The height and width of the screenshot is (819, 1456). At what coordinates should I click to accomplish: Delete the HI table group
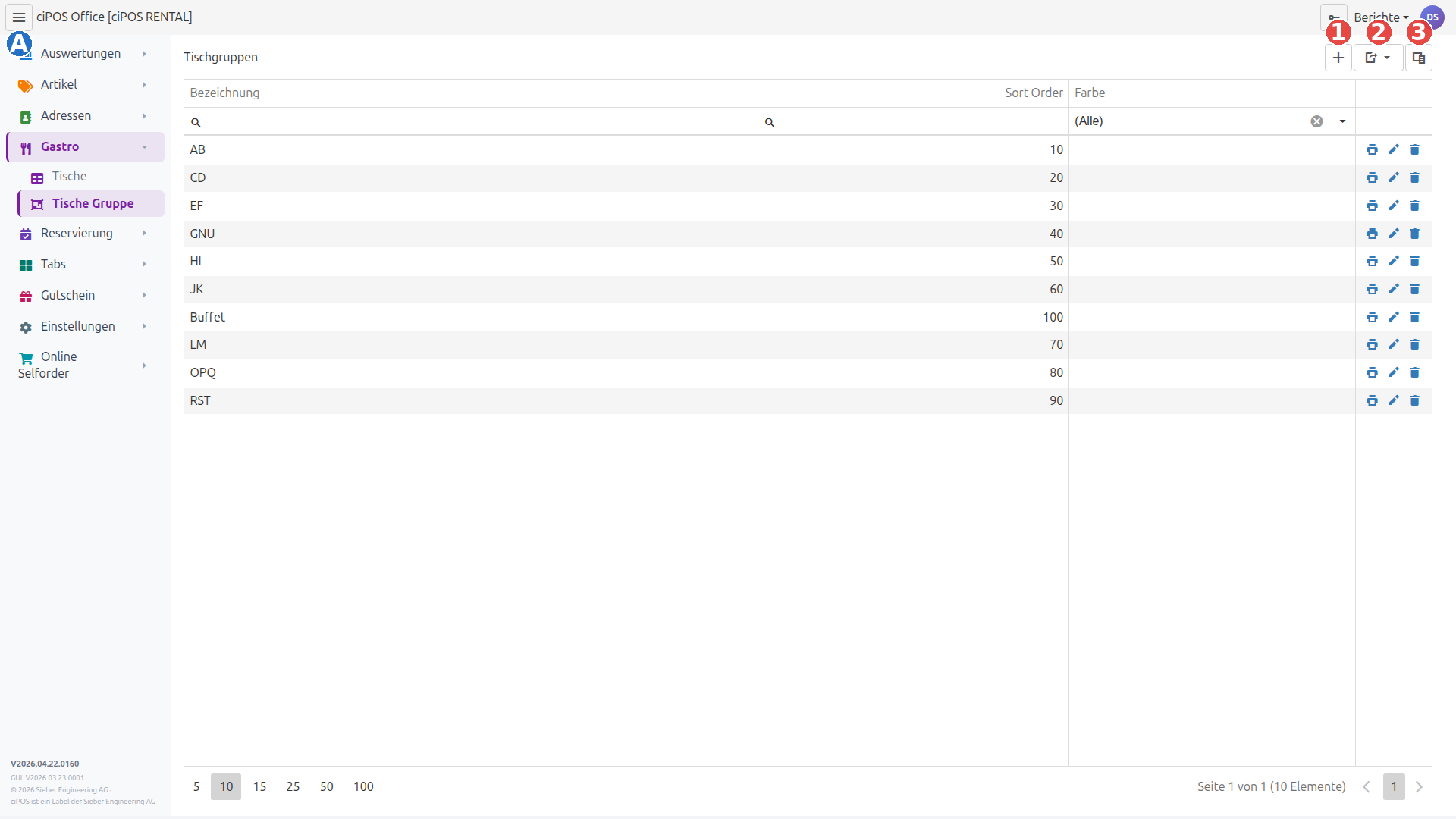click(1414, 261)
